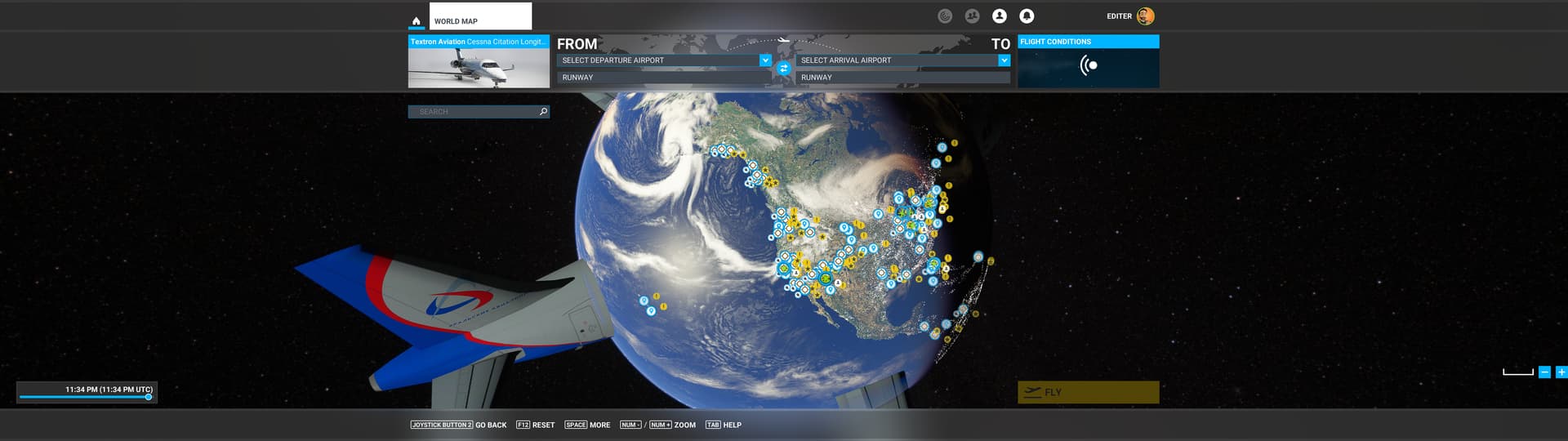
Task: Go to the home screen icon
Action: [416, 20]
